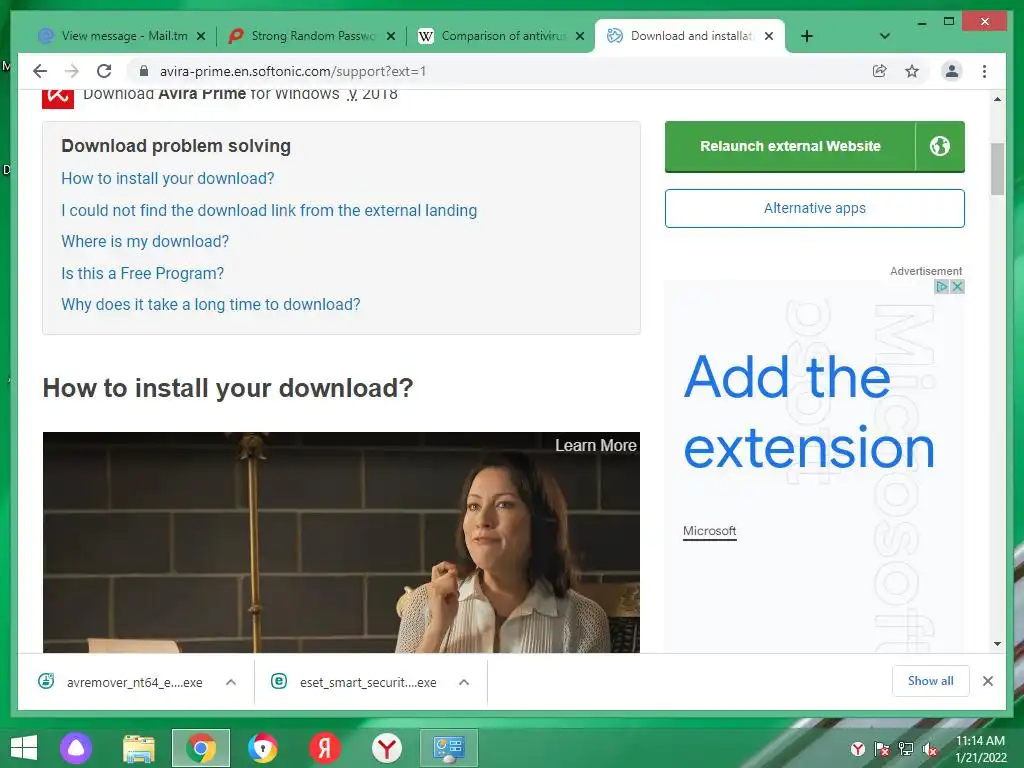
Task: Open could not find download link help
Action: 269,210
